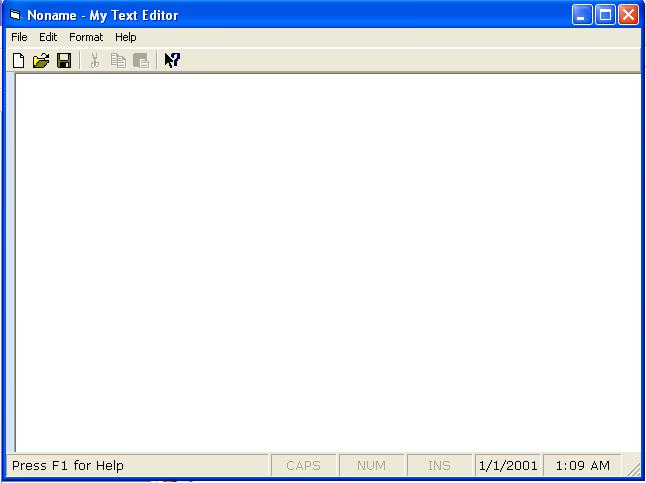Click the date 1/1/2001 in the status bar
The width and height of the screenshot is (646, 483).
(508, 466)
